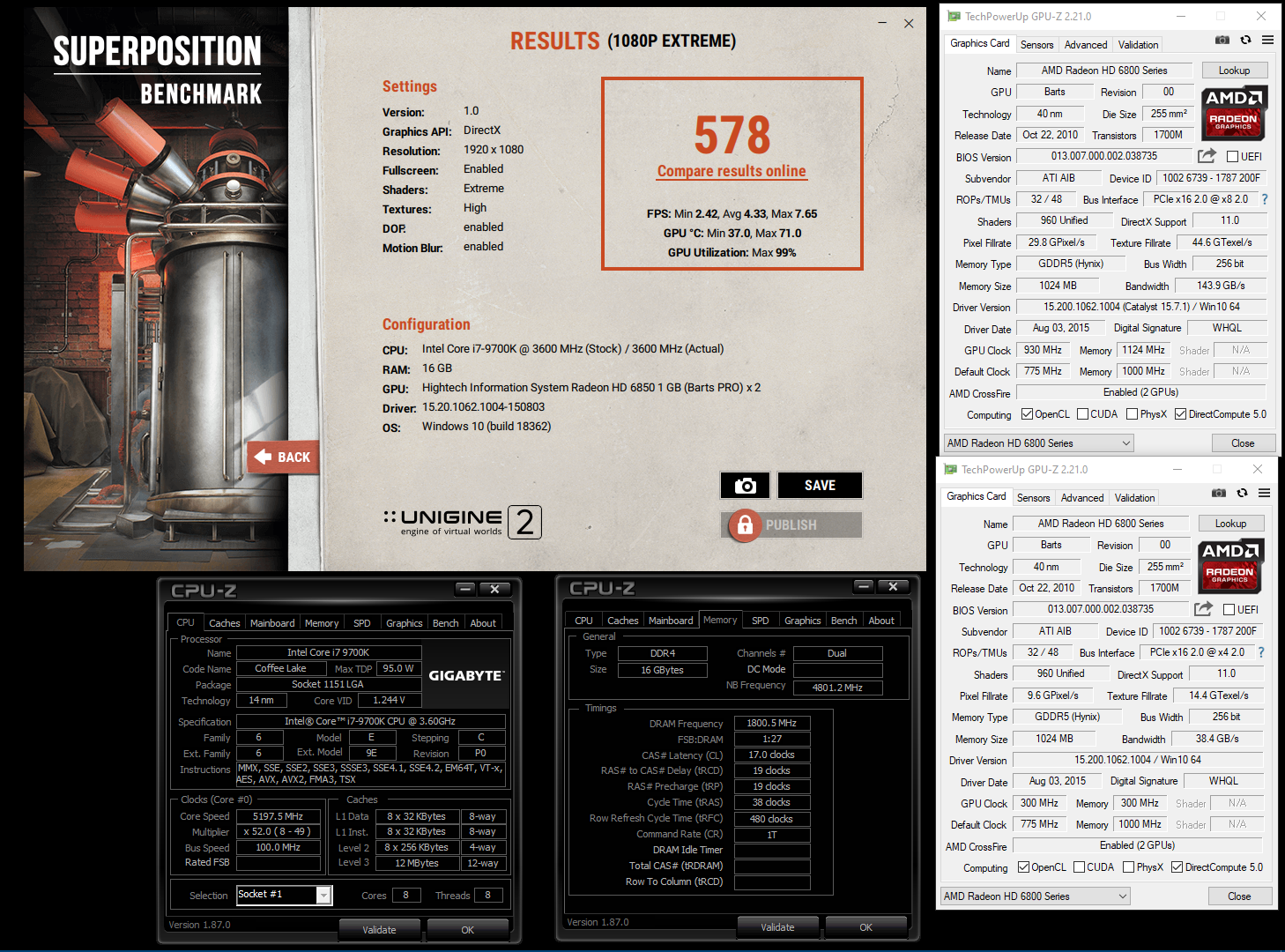The image size is (1285, 952).
Task: Click the GPU-Z title bar app icon in bottom window
Action: tap(950, 469)
